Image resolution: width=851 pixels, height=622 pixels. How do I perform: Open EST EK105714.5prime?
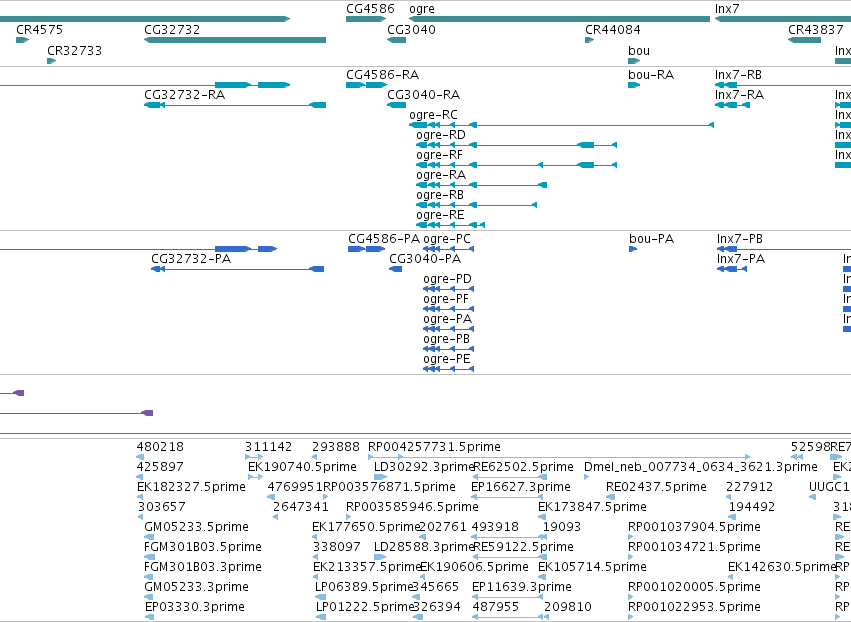point(592,567)
